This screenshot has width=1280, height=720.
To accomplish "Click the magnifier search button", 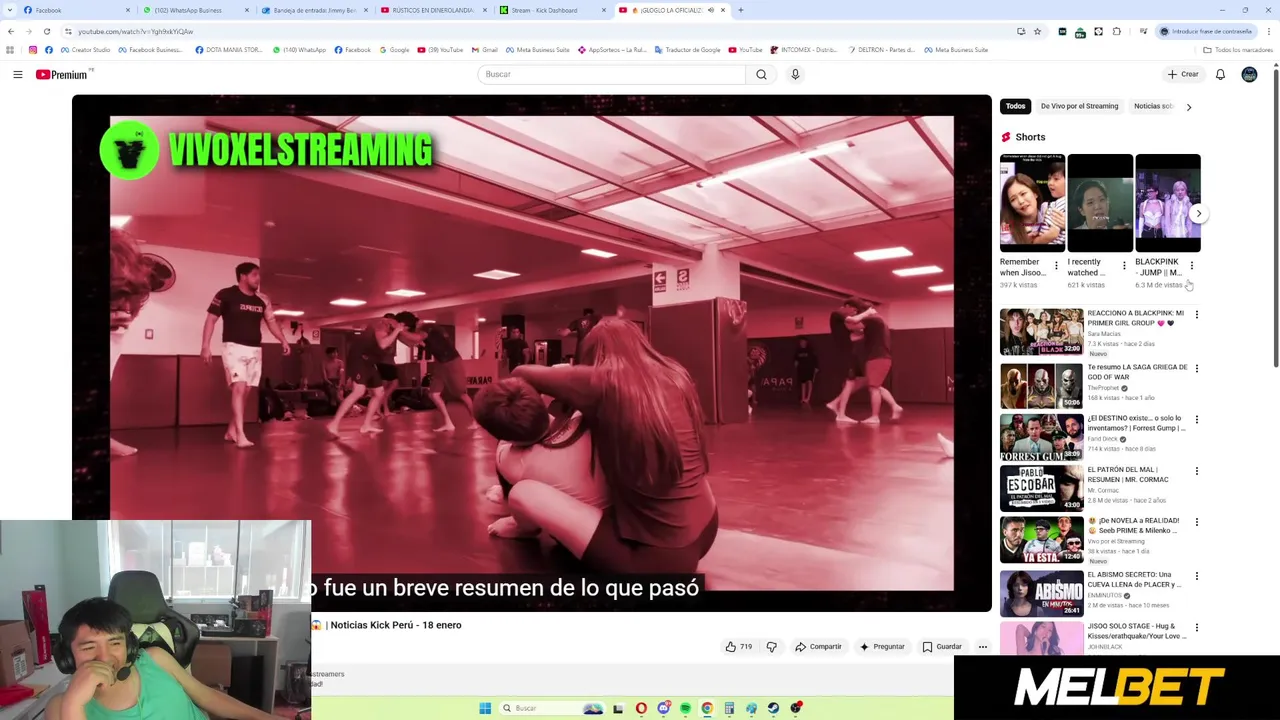I will 761,74.
